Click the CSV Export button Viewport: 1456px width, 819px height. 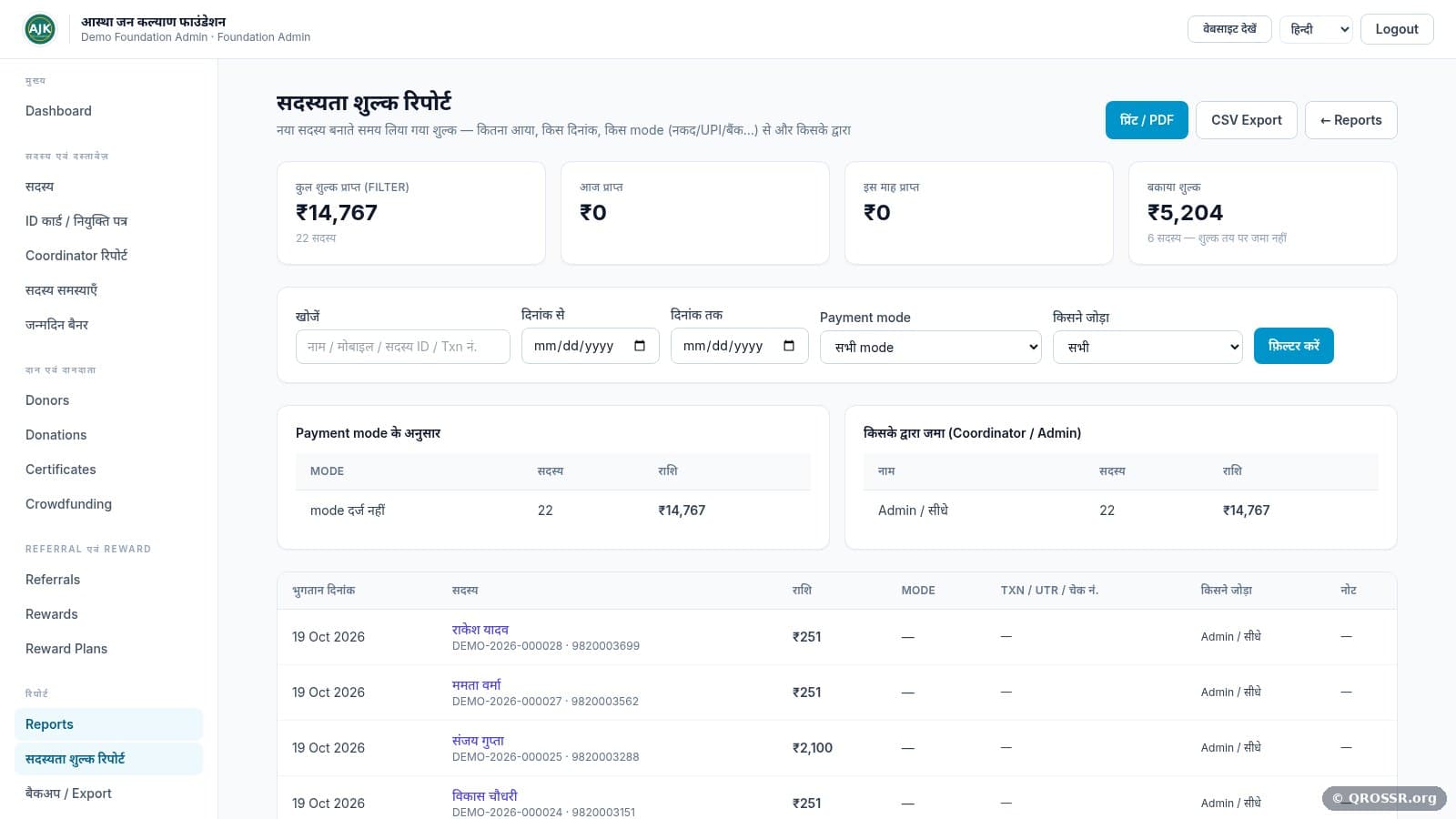pos(1246,120)
